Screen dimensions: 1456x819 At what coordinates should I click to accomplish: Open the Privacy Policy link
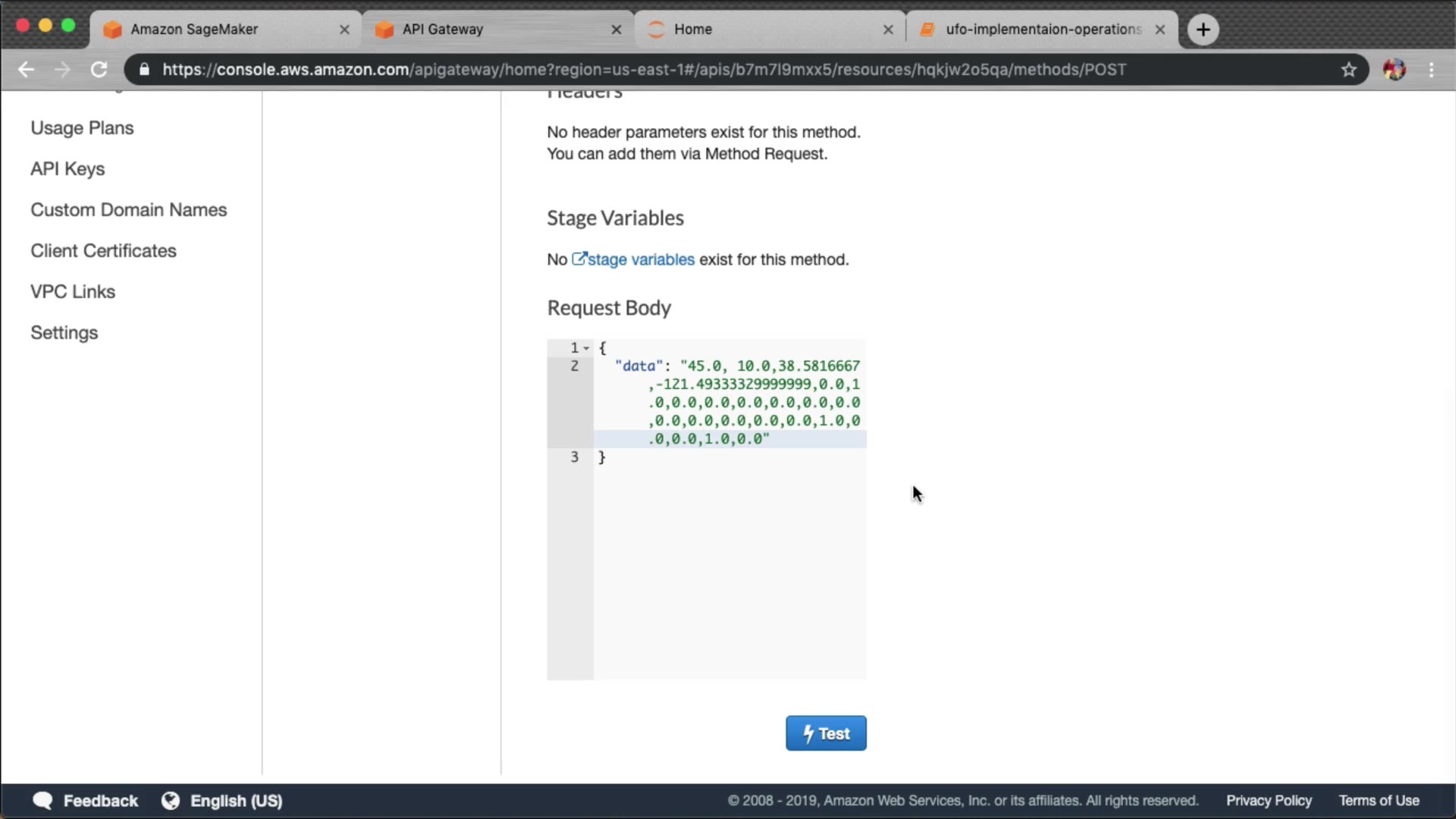click(x=1269, y=801)
